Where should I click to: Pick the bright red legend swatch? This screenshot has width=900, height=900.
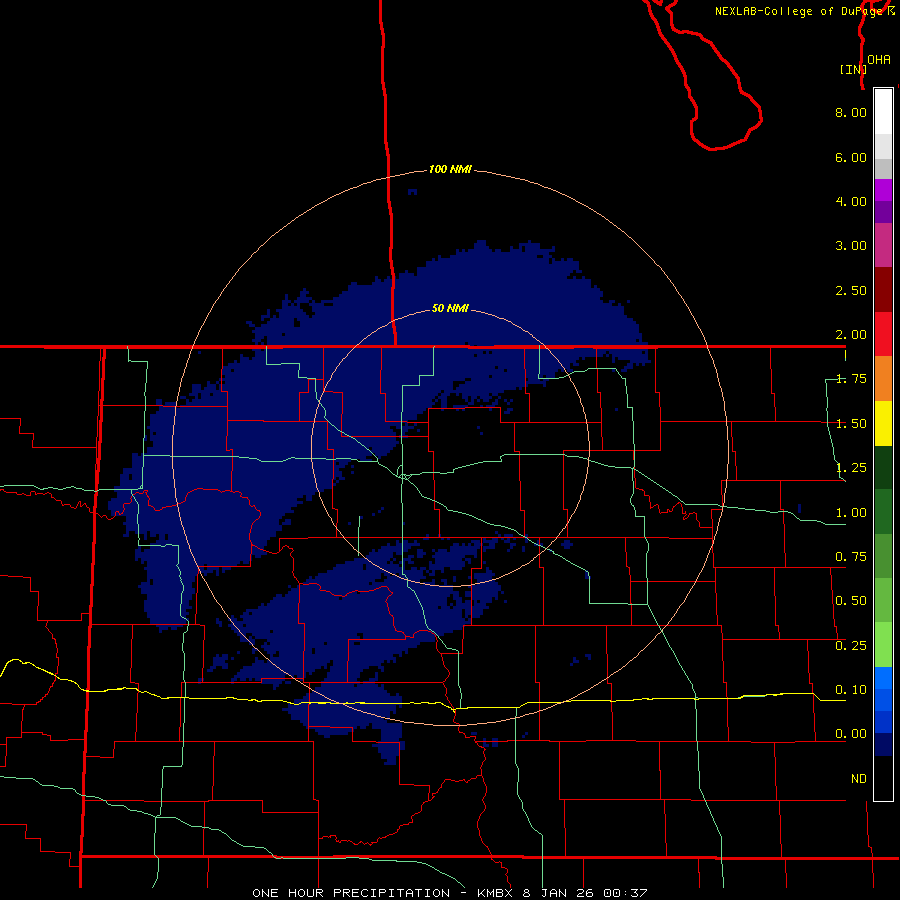[x=883, y=334]
